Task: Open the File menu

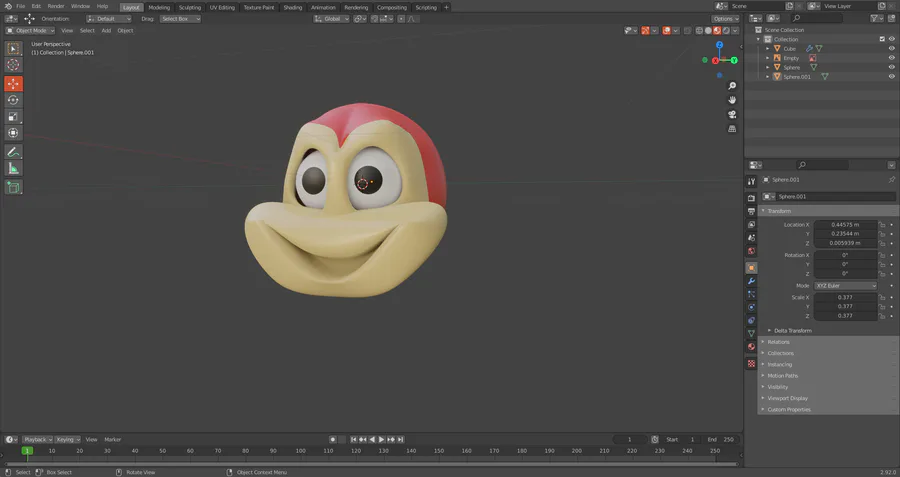Action: point(21,6)
